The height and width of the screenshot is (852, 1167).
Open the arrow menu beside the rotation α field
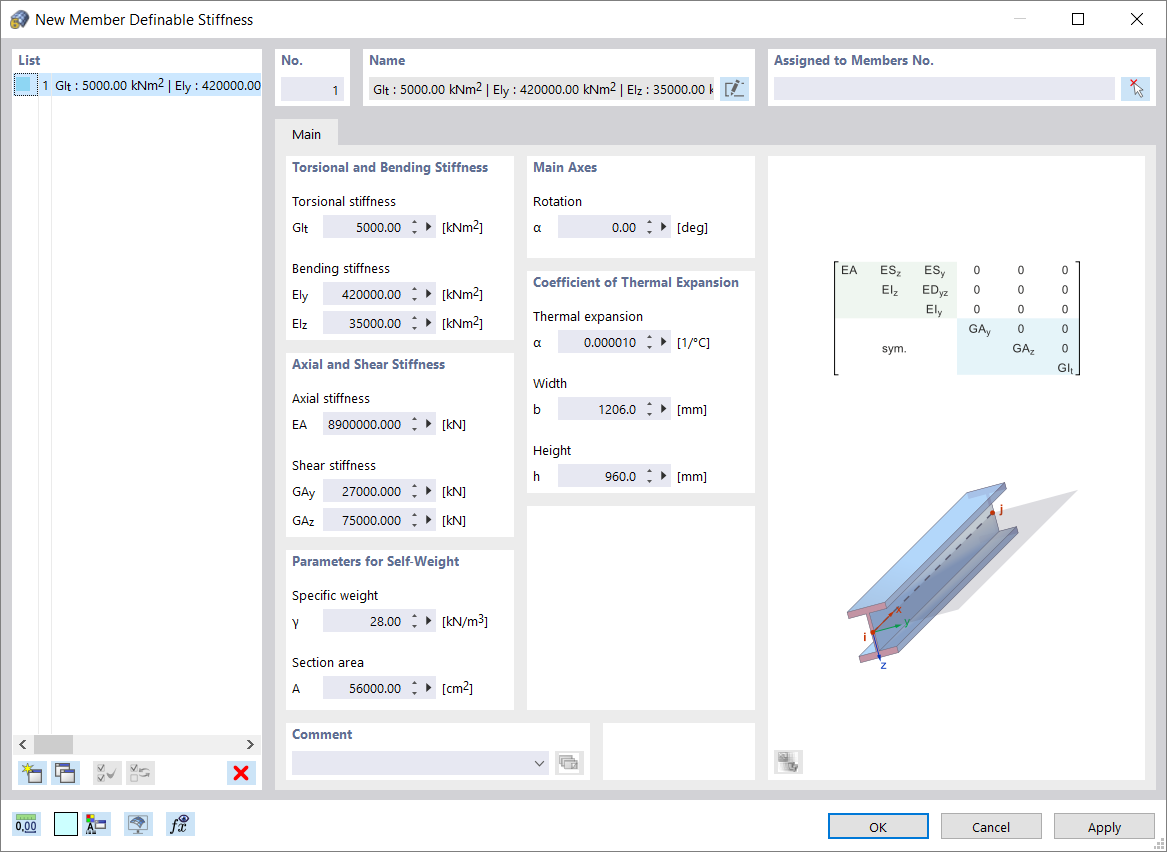664,227
